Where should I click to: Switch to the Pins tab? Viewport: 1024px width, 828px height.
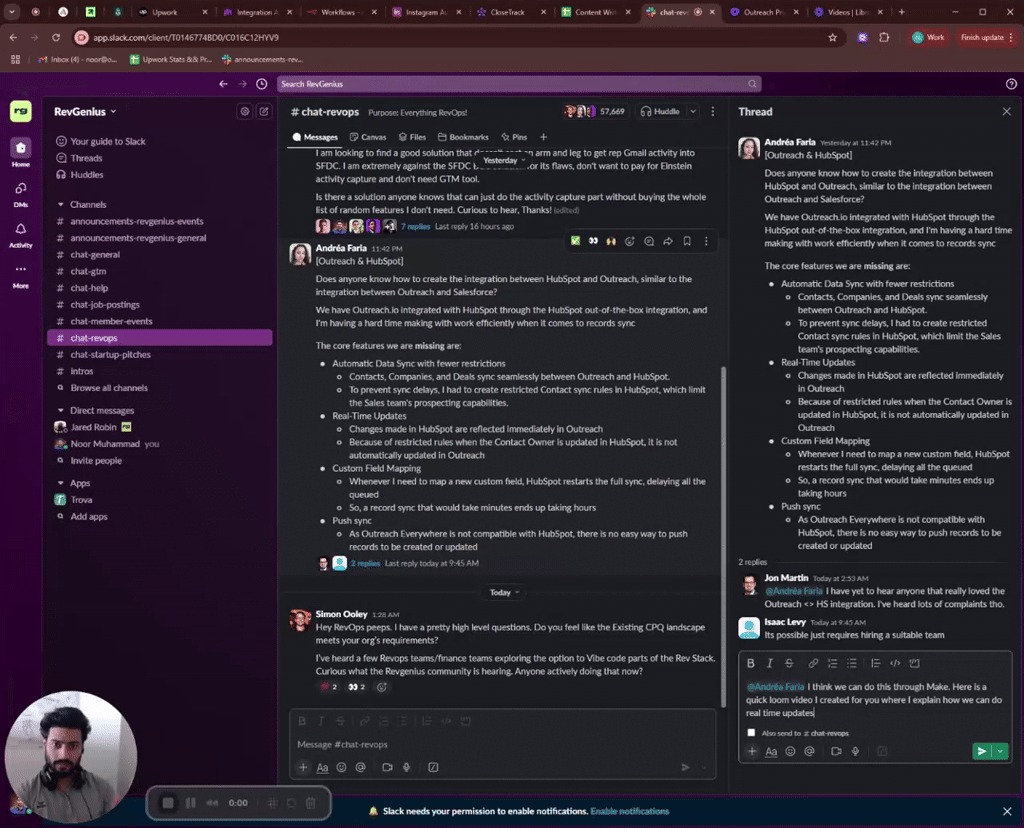[x=514, y=137]
